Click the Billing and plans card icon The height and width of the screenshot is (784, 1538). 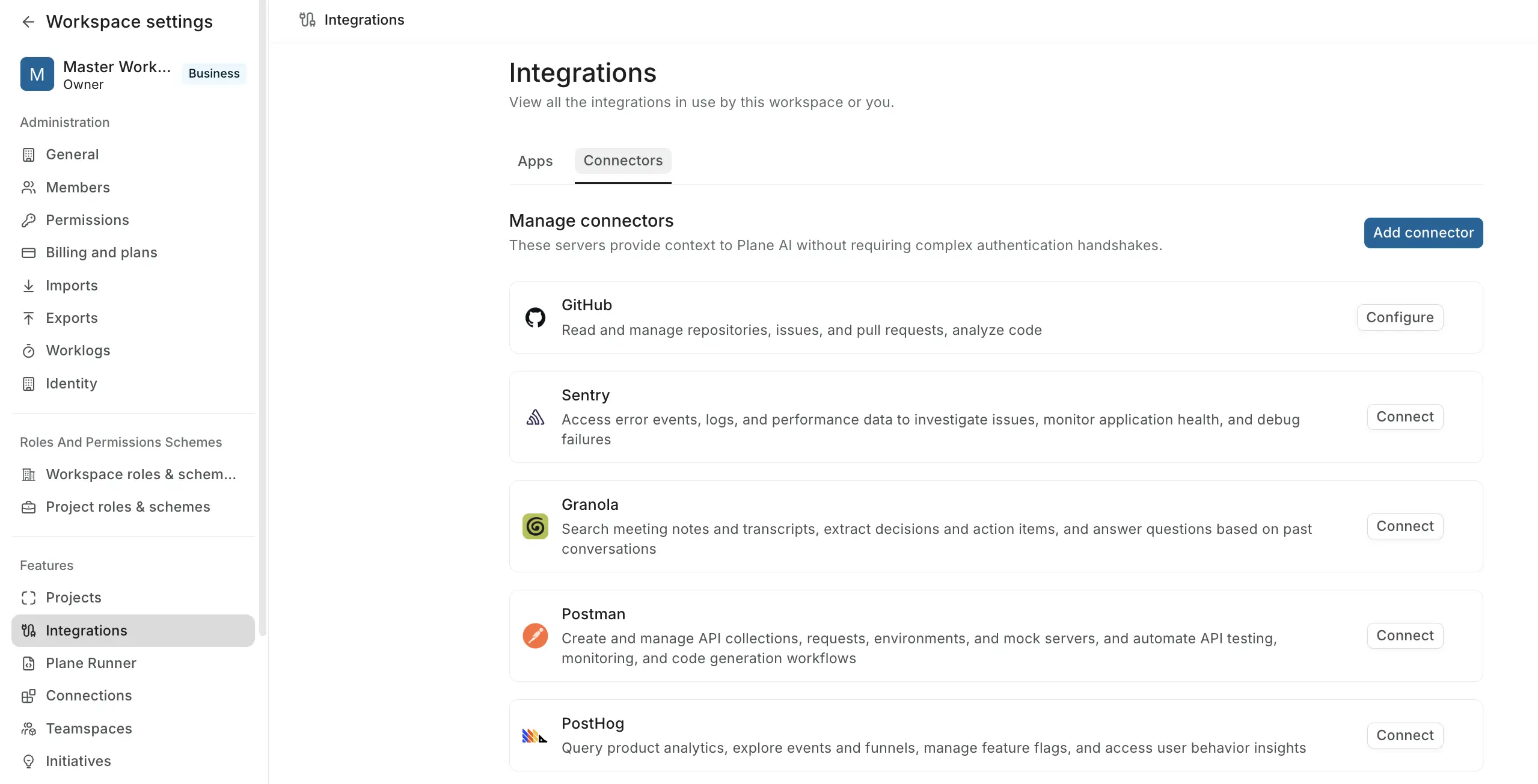pos(28,253)
